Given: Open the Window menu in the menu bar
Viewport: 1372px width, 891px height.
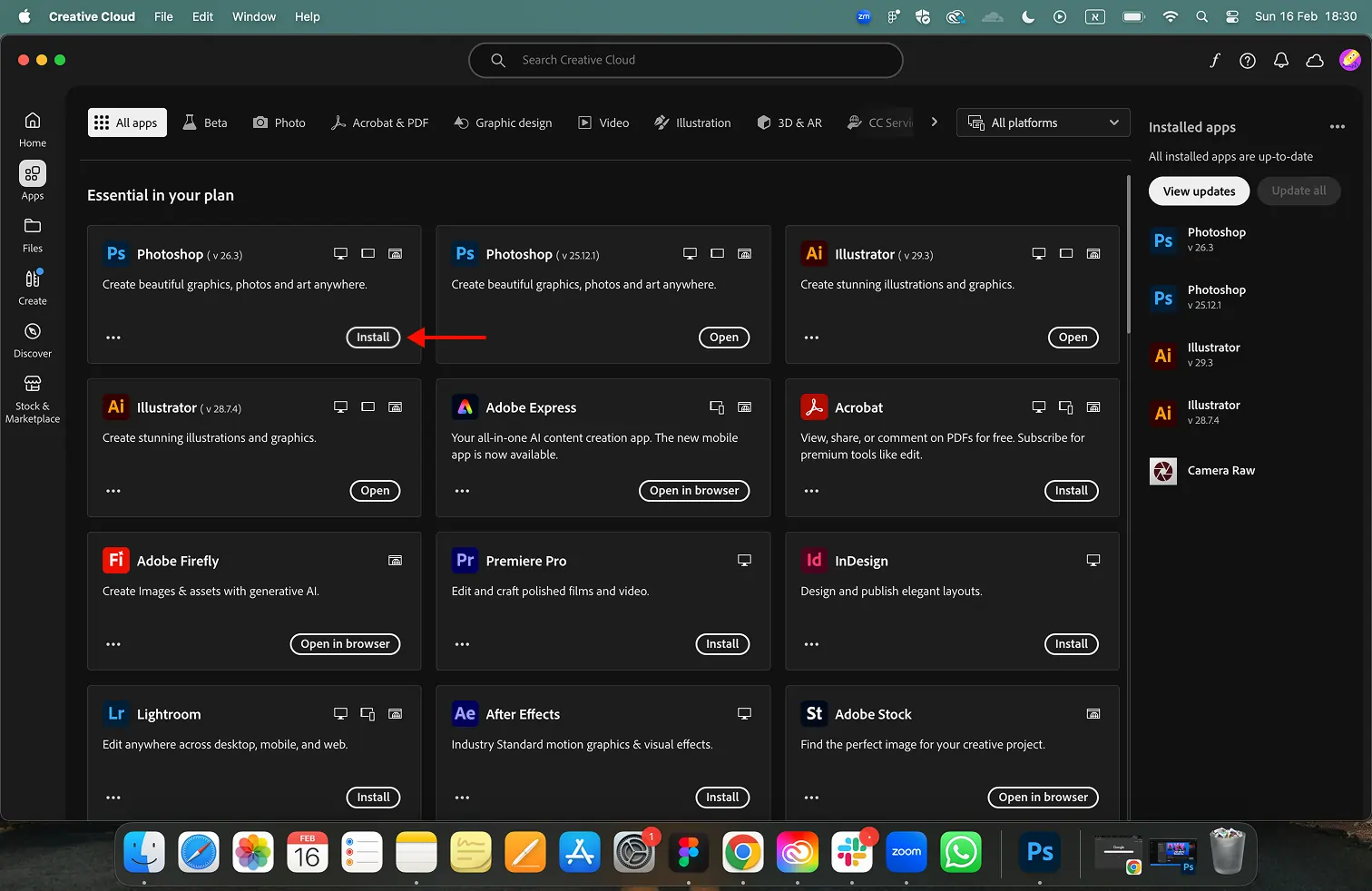Looking at the screenshot, I should (x=254, y=16).
